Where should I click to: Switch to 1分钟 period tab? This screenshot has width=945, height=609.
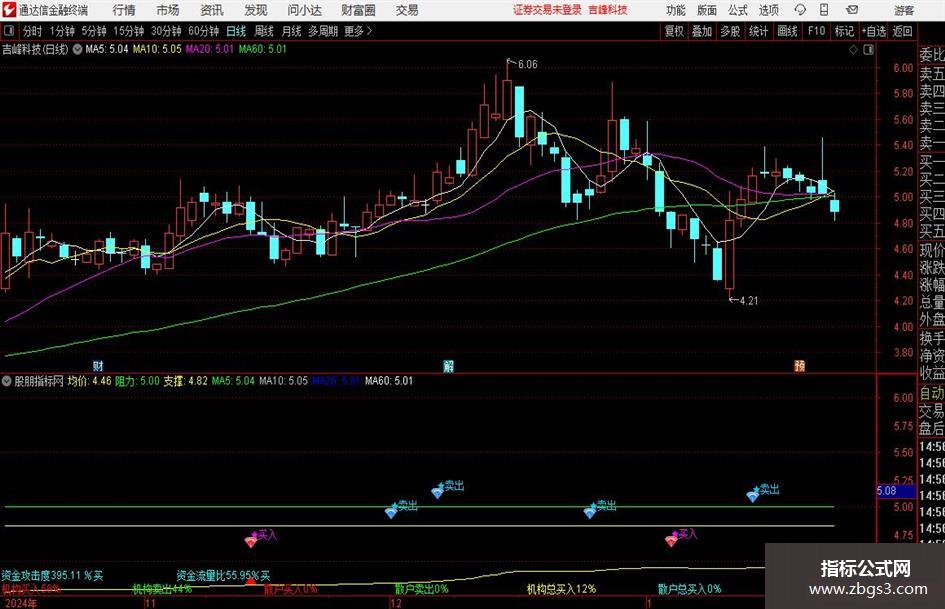[62, 31]
